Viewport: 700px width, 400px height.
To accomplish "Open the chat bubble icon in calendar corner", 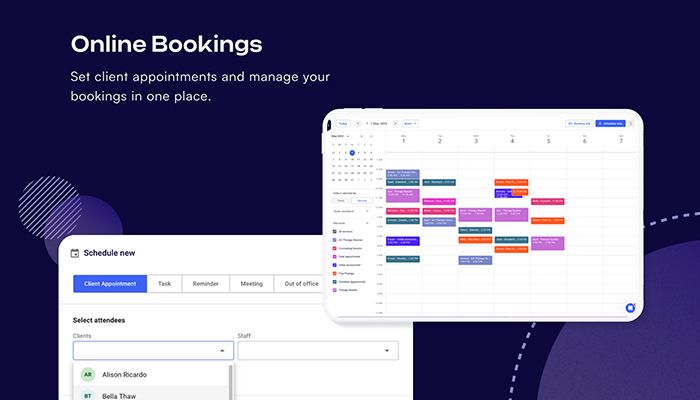I will click(630, 308).
